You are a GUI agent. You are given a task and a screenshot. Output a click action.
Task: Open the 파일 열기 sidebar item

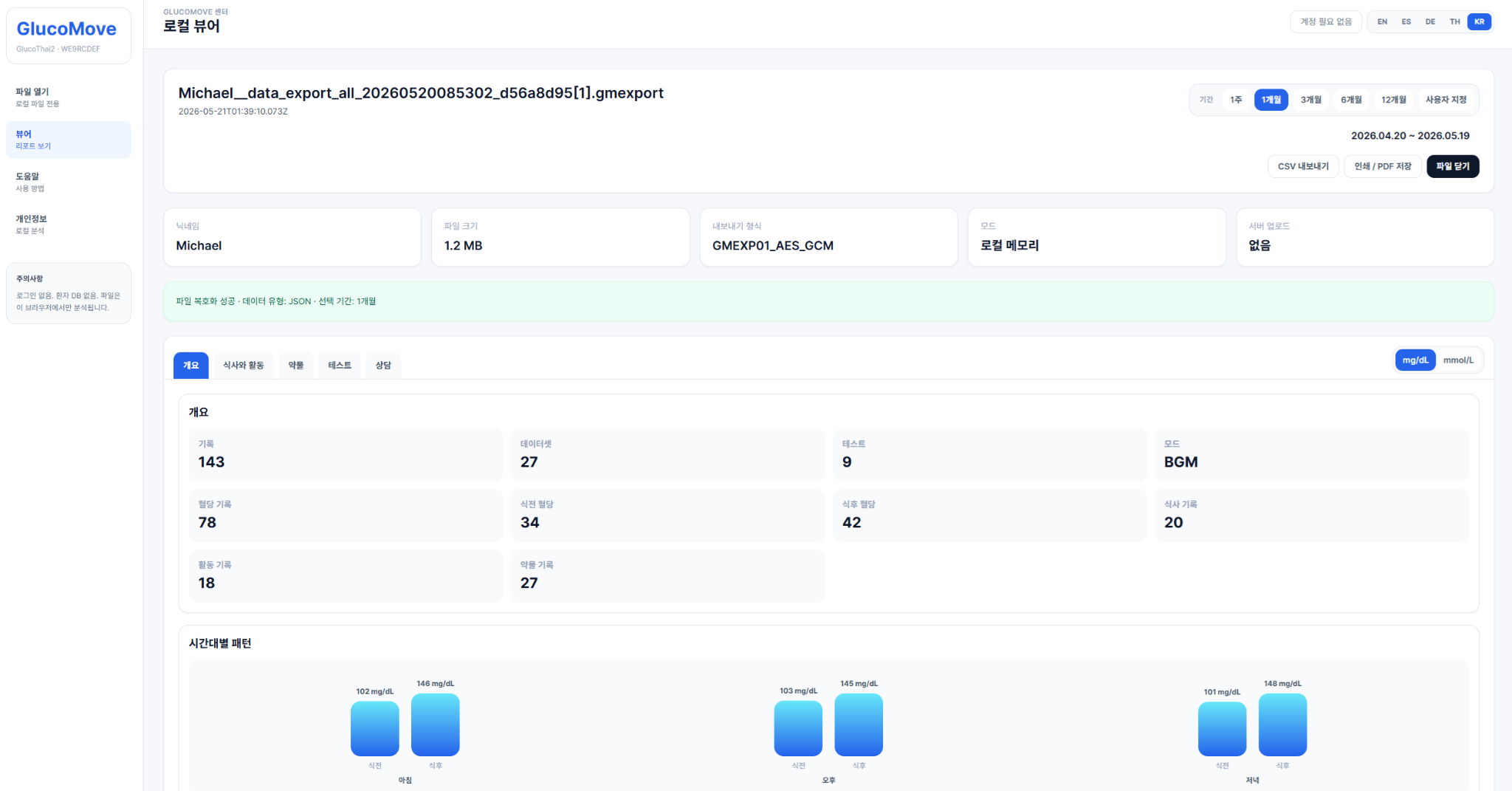tap(68, 97)
